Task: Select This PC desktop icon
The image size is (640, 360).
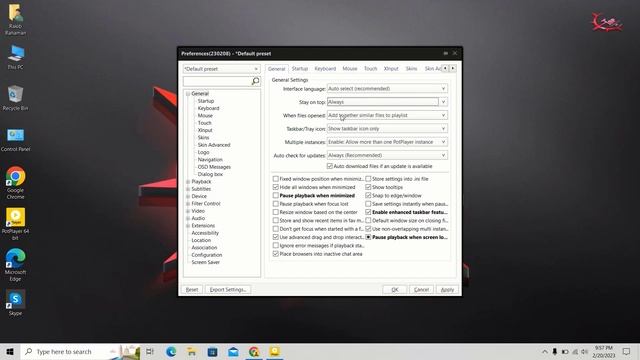Action: 16,57
